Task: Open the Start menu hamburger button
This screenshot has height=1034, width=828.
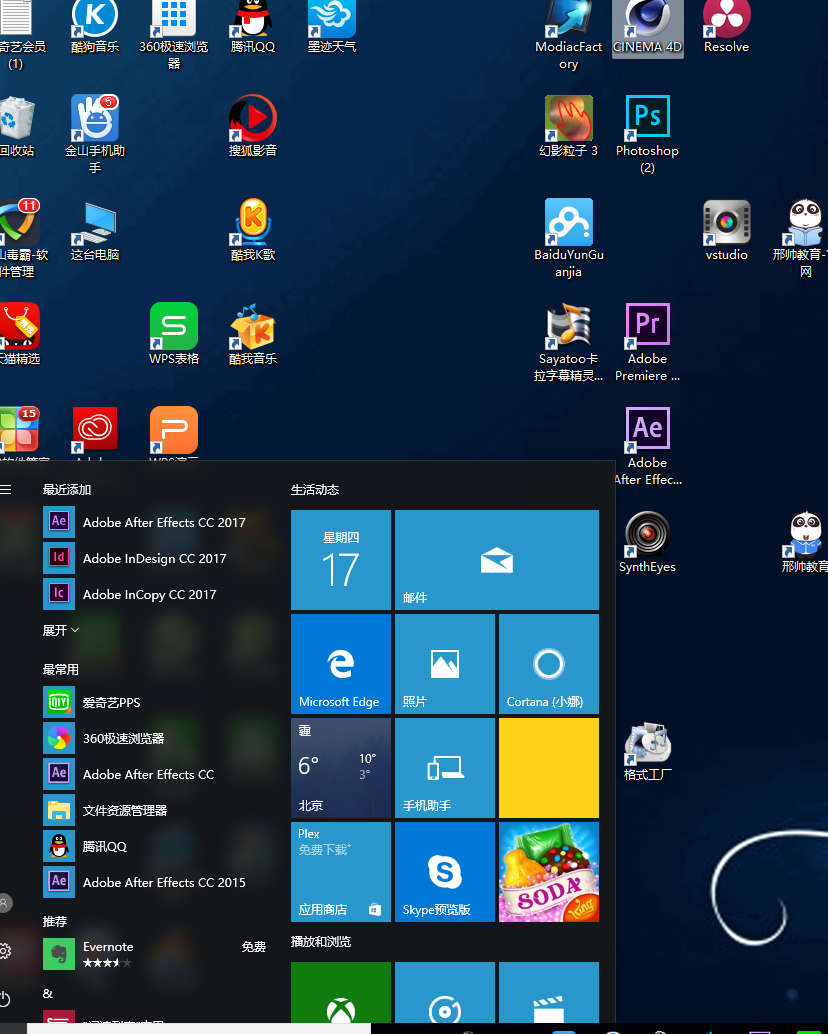Action: point(6,490)
